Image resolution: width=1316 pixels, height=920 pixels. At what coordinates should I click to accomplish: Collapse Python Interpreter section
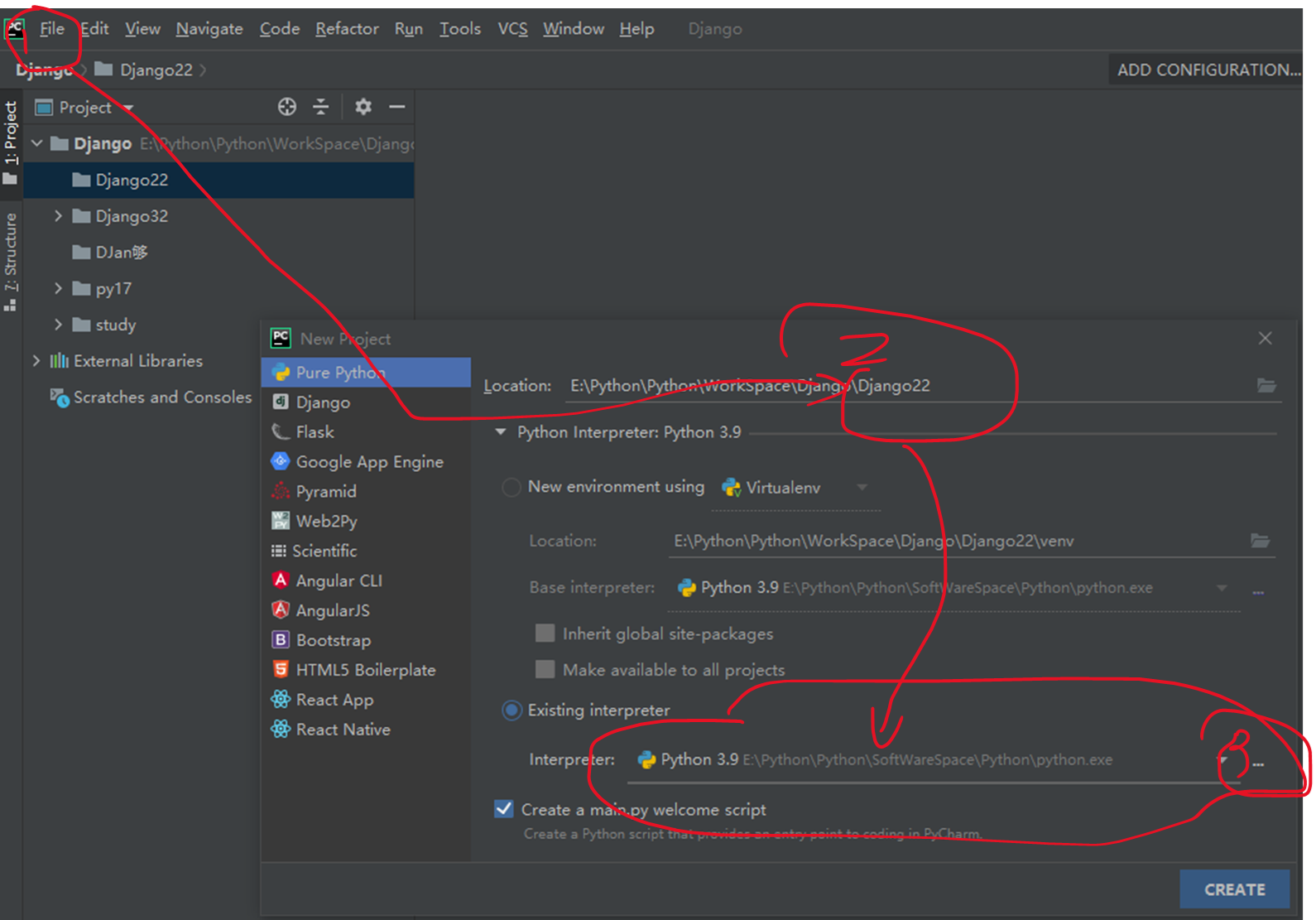pos(500,432)
